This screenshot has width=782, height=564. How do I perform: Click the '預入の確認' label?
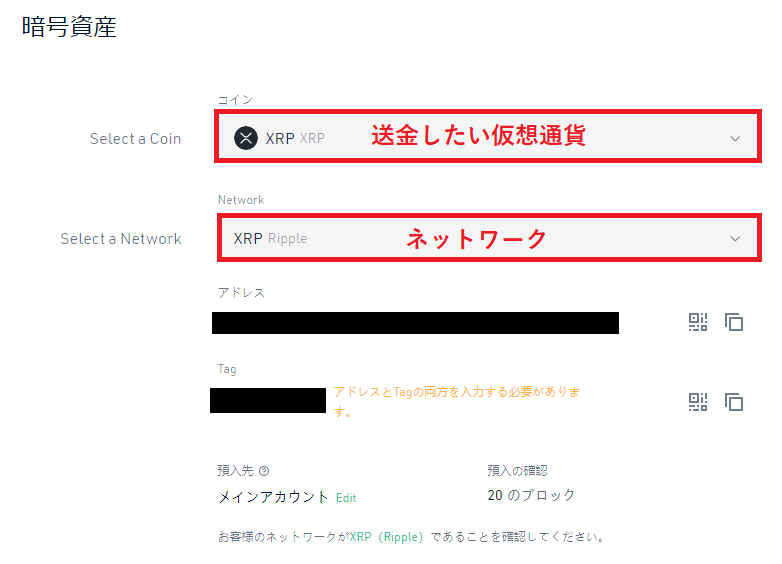(518, 471)
